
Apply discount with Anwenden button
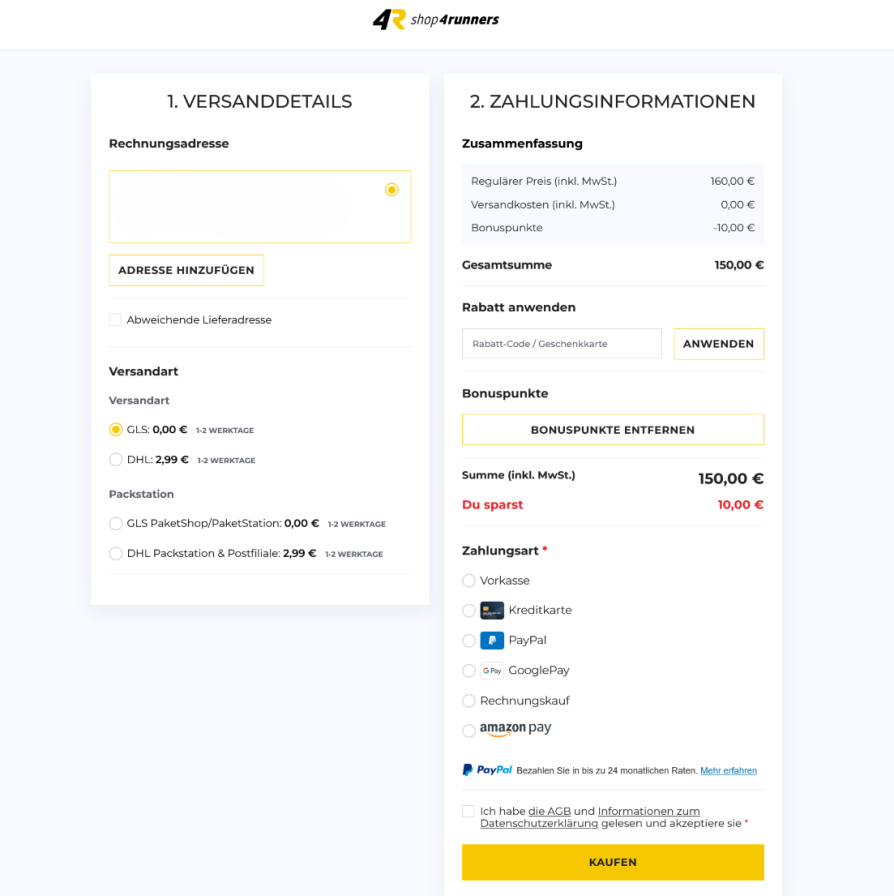(719, 344)
